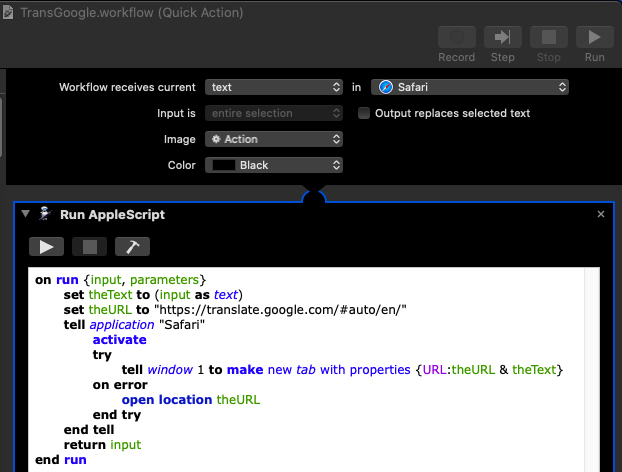Enable 'Output replaces selected text' checkbox
Viewport: 622px width, 472px height.
[364, 113]
